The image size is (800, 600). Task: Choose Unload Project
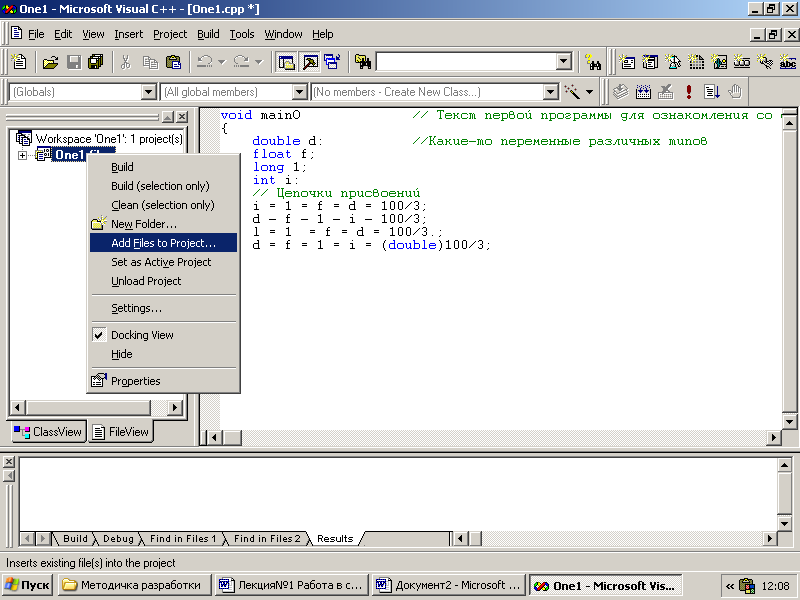[163, 281]
